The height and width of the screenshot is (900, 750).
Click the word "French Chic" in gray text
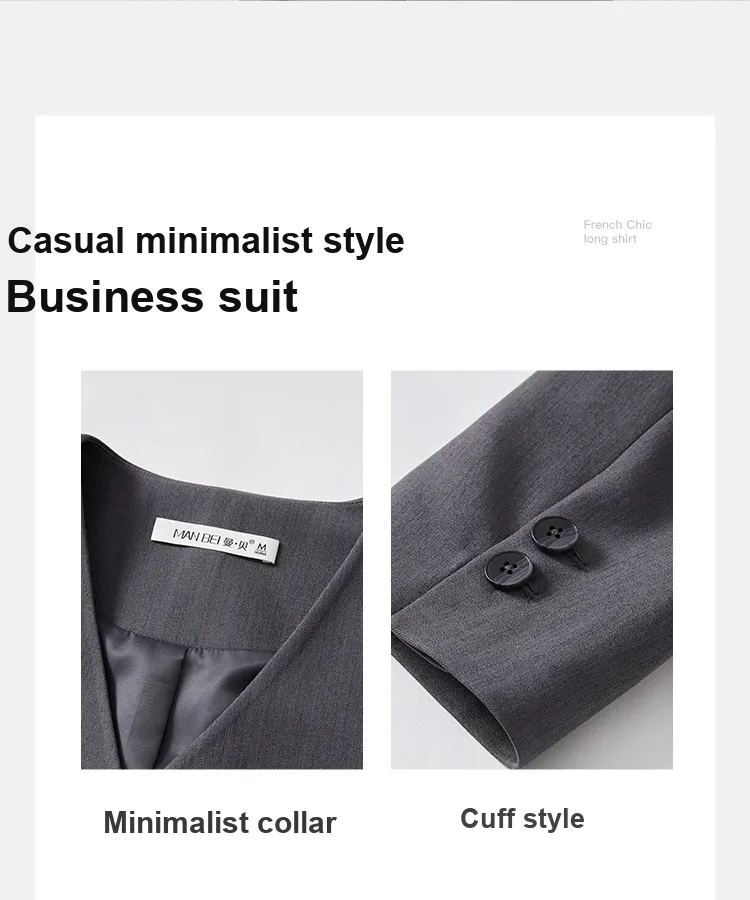tap(617, 225)
